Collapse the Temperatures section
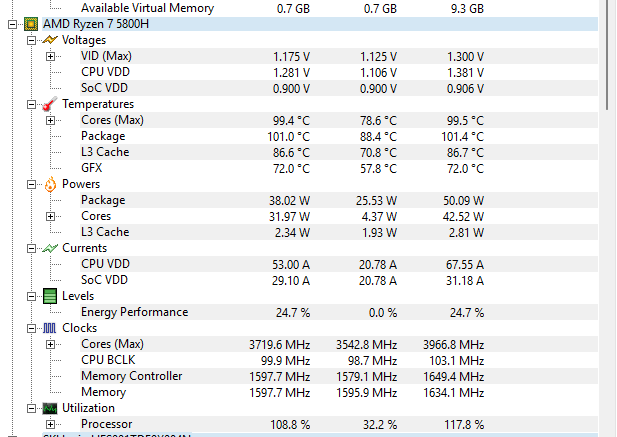Viewport: 617px width, 437px height. pos(31,104)
